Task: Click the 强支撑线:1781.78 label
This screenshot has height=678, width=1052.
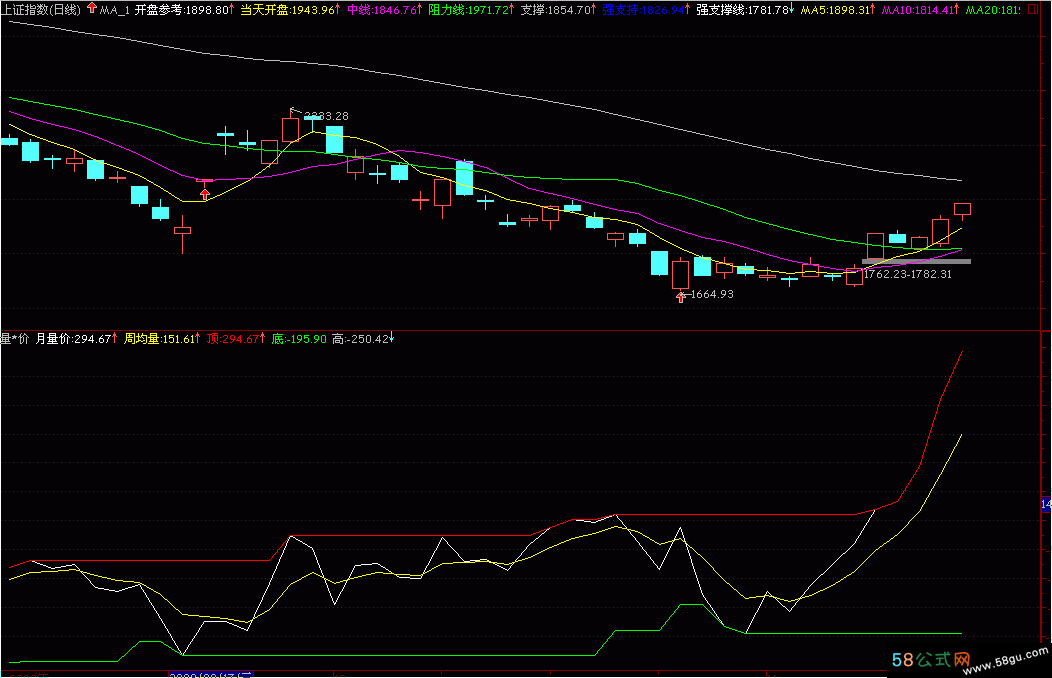Action: pos(743,10)
